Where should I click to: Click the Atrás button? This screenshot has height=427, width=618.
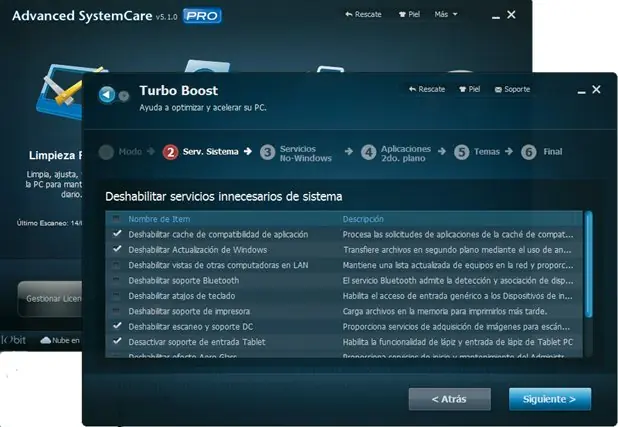point(449,399)
